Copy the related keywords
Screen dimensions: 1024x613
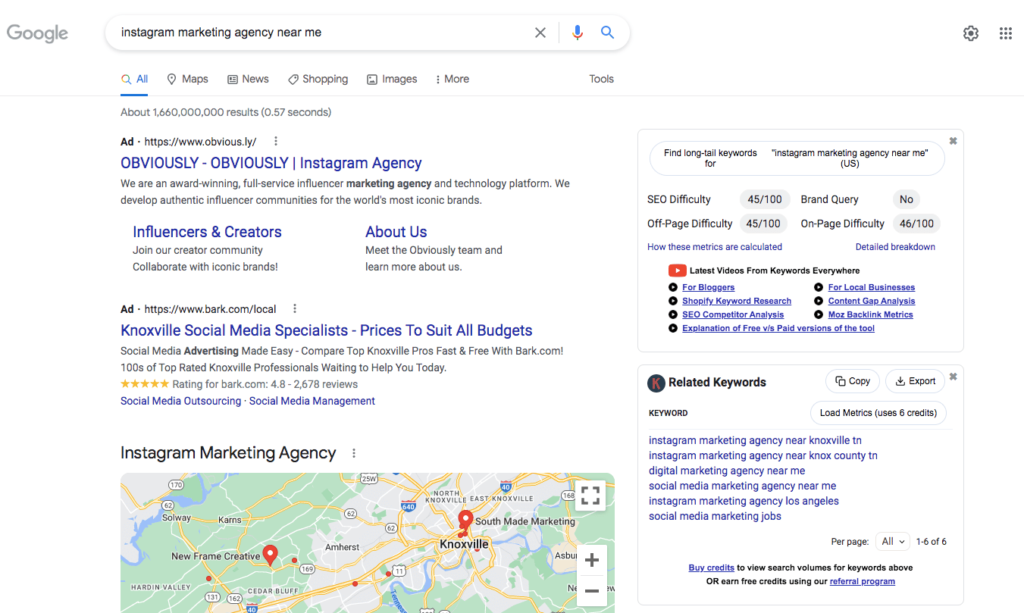852,381
